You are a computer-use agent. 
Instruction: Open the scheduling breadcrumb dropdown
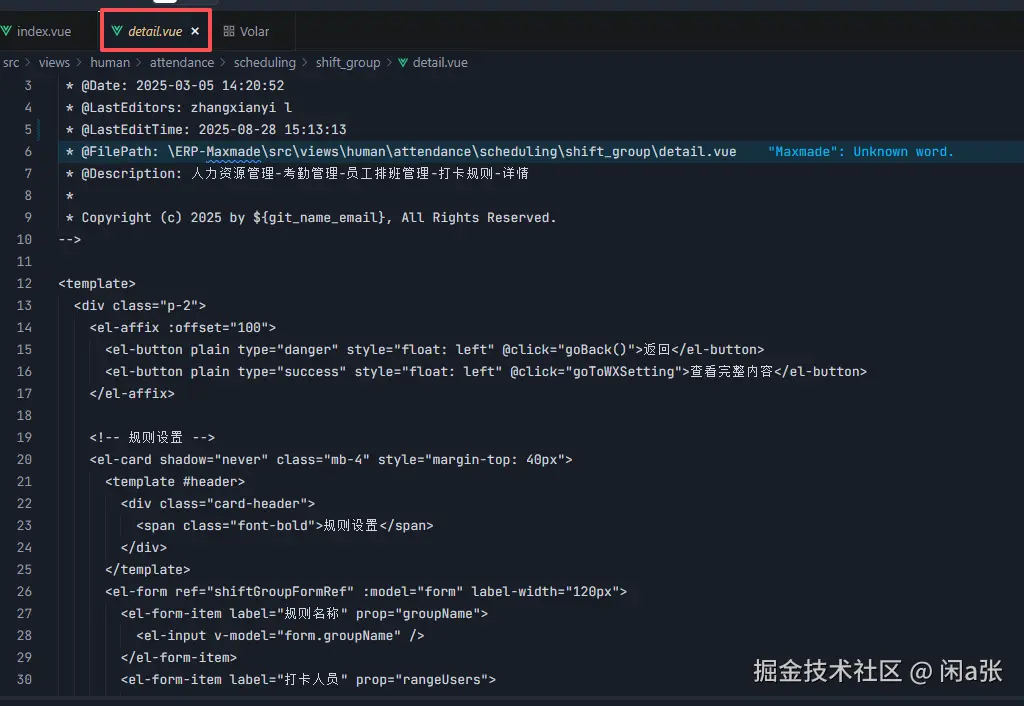pyautogui.click(x=264, y=62)
